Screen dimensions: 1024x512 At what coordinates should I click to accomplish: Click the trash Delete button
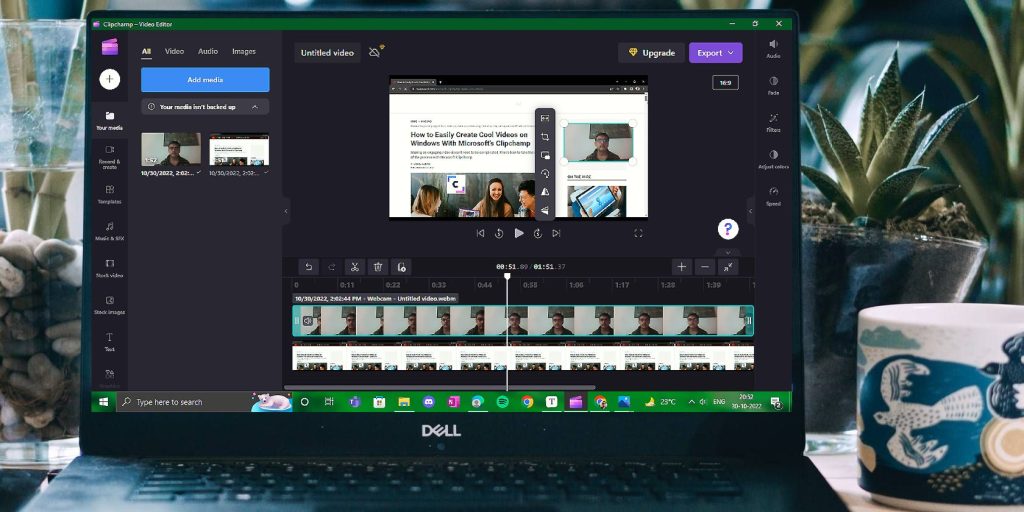point(378,266)
